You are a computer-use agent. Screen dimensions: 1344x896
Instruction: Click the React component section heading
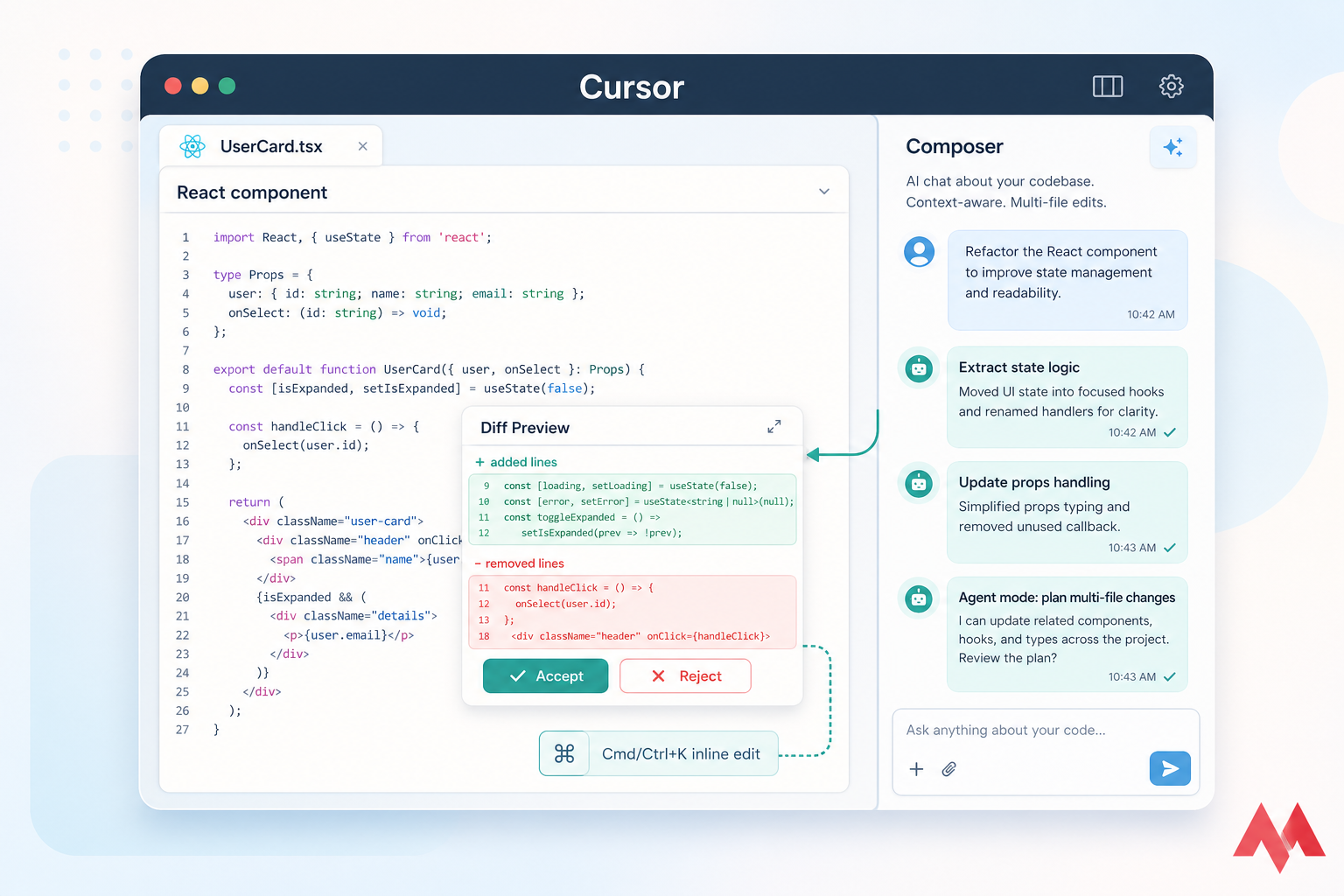click(252, 192)
